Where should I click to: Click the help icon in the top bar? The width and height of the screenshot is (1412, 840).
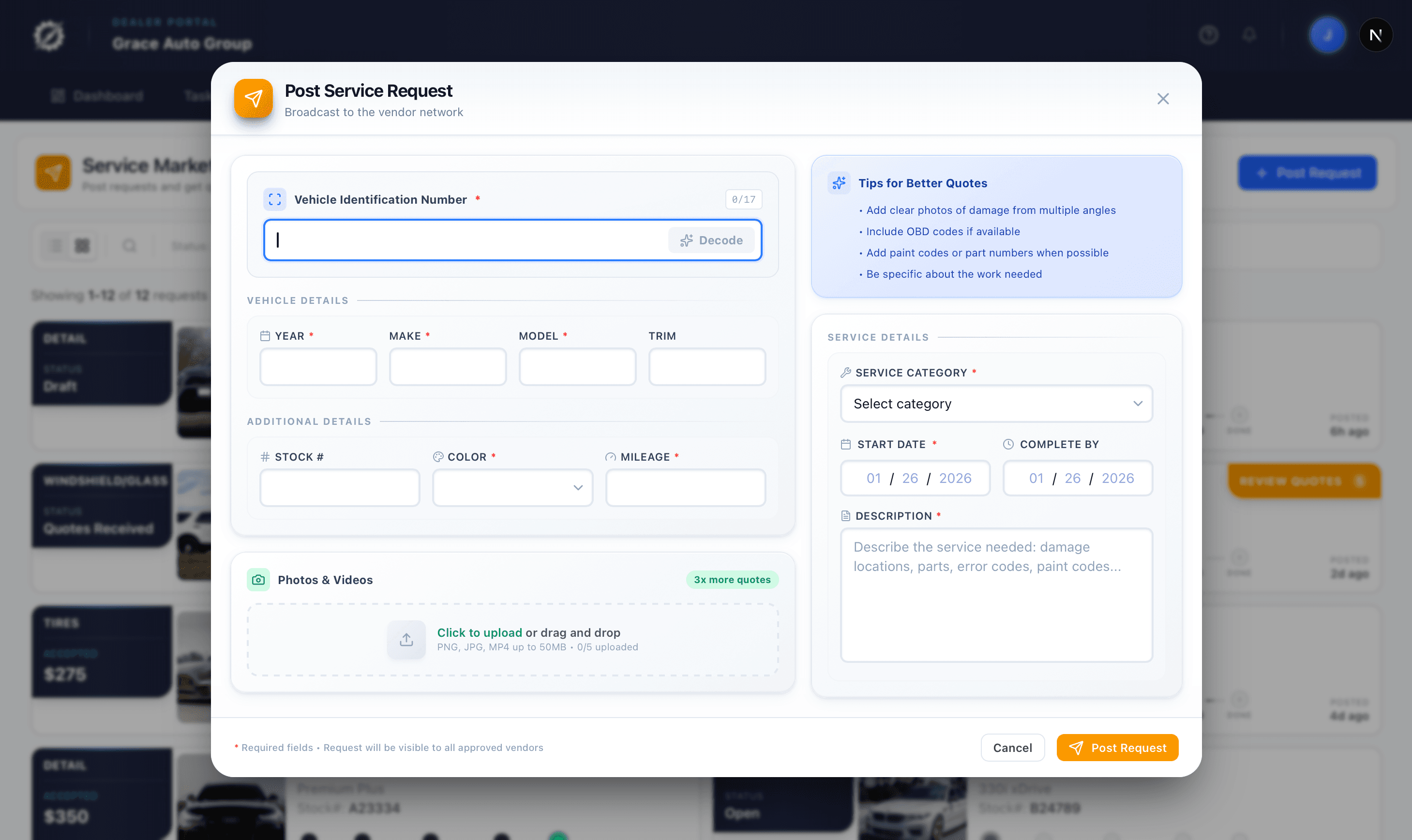coord(1208,35)
